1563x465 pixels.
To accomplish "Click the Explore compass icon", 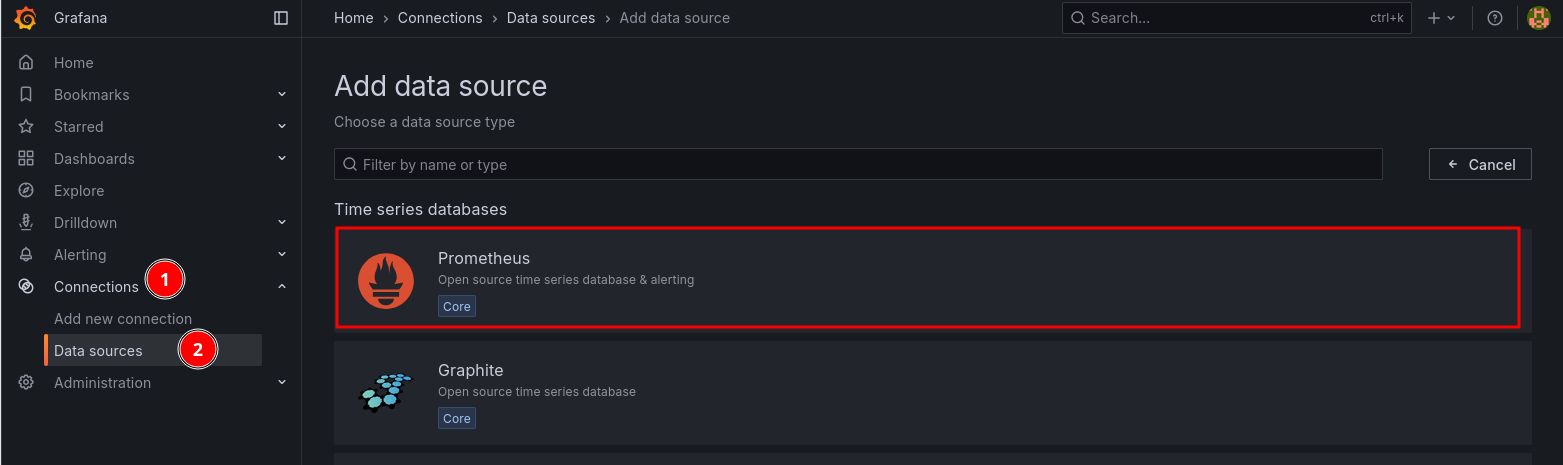I will (x=26, y=191).
